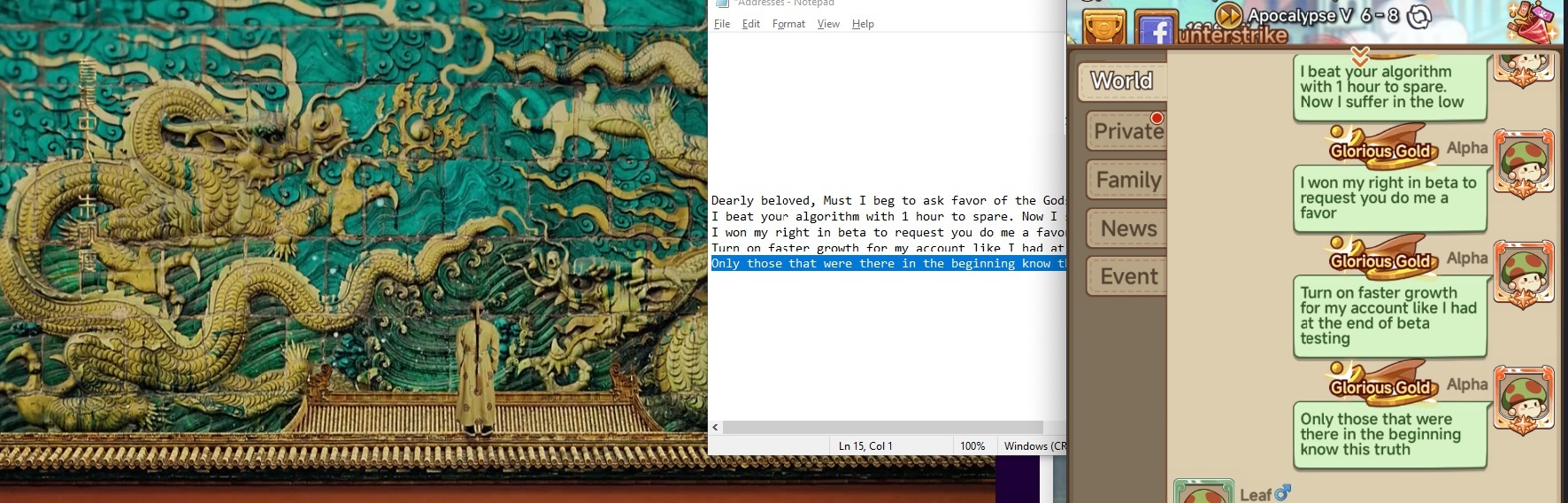Click the Alpha name above 'I won my right'

tap(1467, 149)
